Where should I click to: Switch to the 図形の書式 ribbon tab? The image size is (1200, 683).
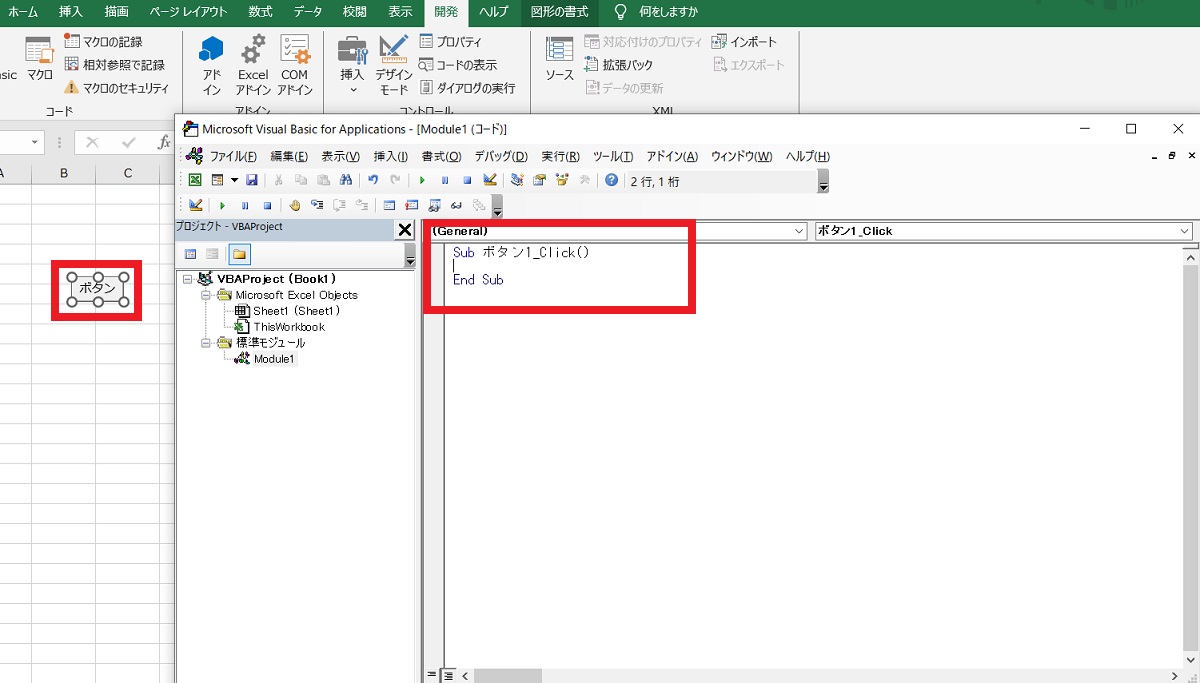tap(560, 12)
